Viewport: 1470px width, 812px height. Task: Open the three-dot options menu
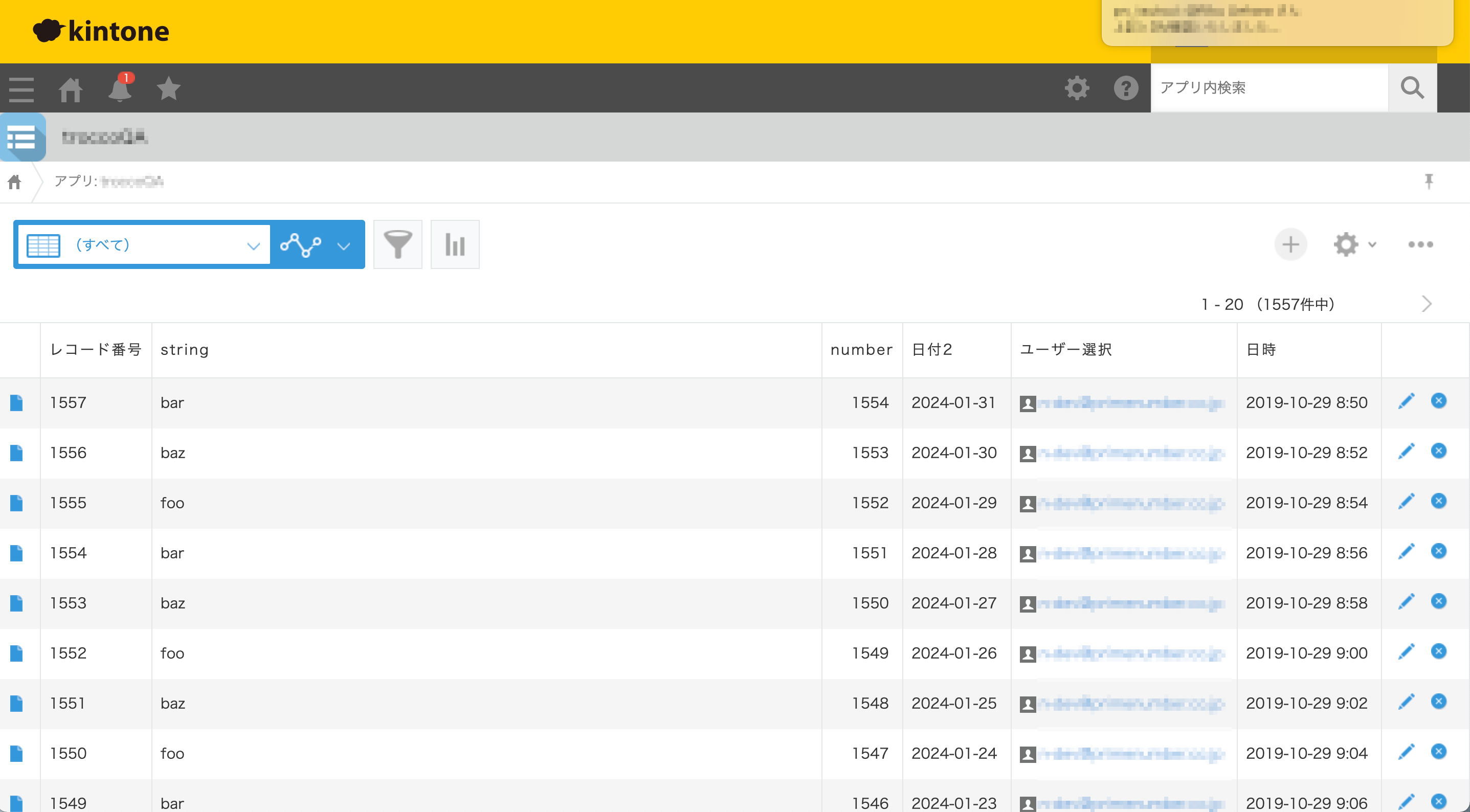(x=1420, y=244)
